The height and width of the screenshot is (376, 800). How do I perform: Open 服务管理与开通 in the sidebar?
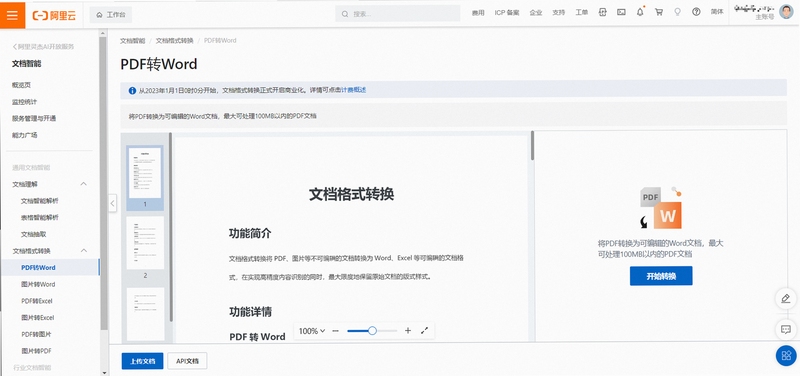pyautogui.click(x=34, y=118)
